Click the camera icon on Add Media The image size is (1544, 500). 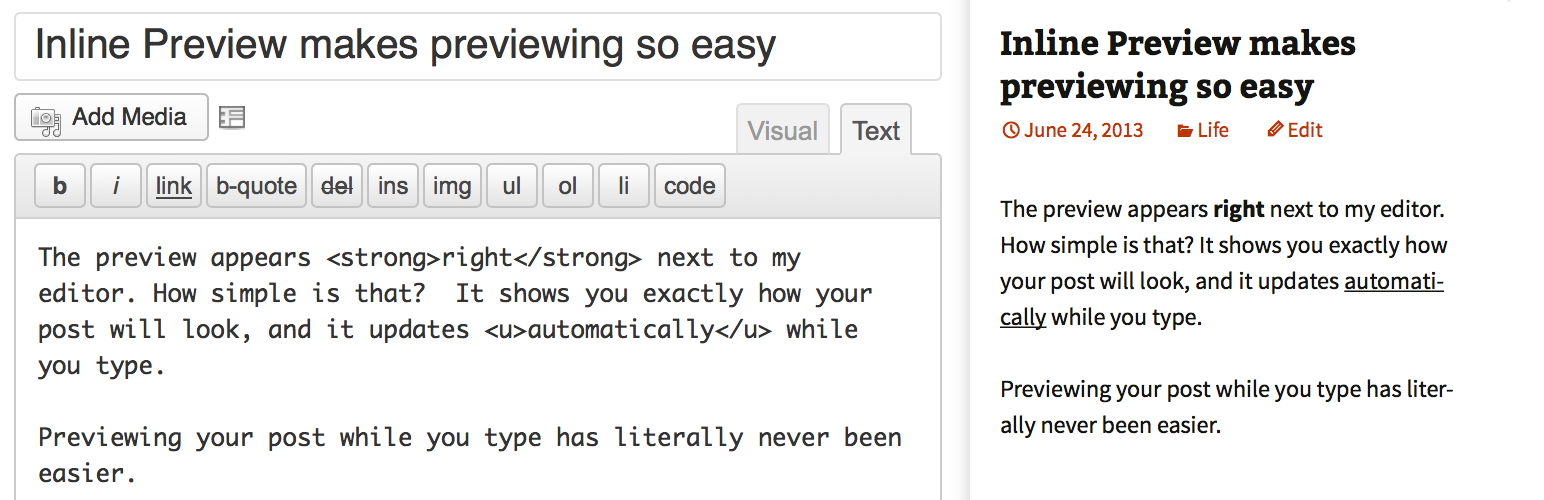tap(46, 118)
